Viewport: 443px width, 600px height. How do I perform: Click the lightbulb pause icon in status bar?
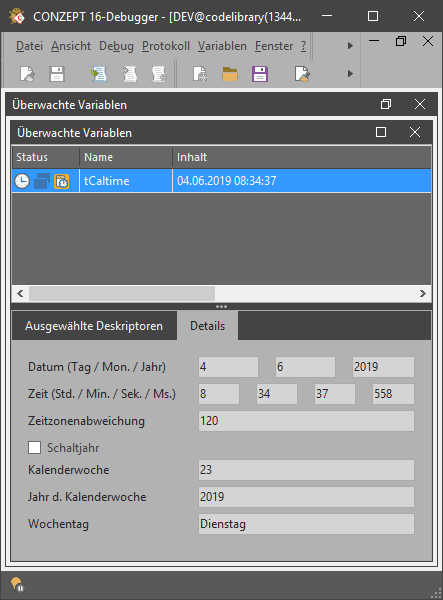(17, 585)
